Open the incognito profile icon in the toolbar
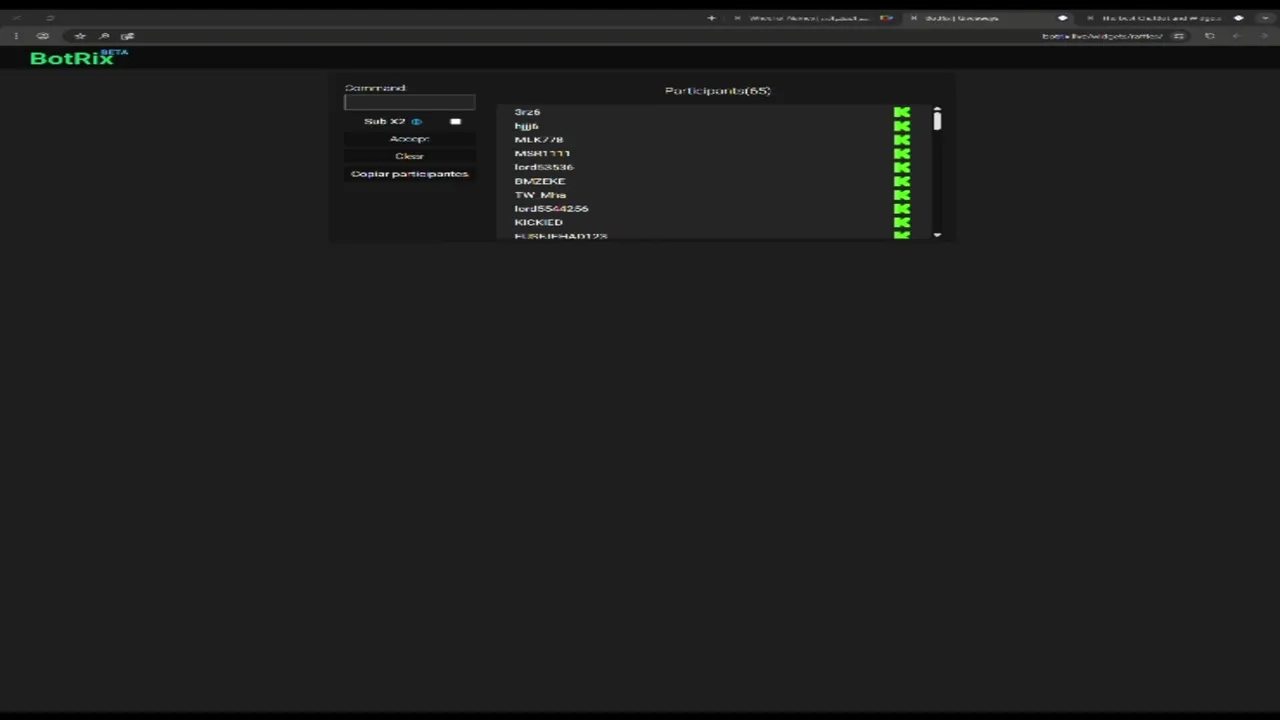1280x720 pixels. click(x=43, y=36)
